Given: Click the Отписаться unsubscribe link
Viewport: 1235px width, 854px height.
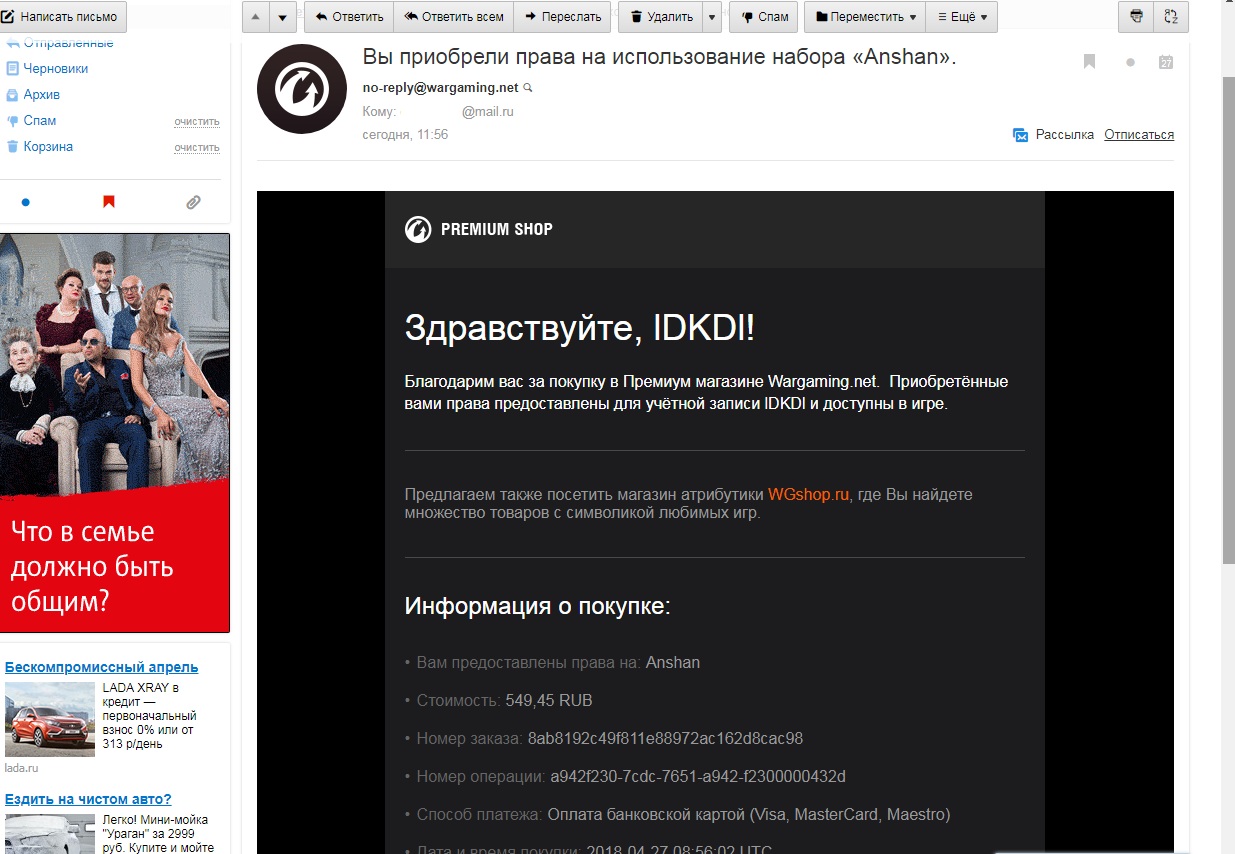Looking at the screenshot, I should click(x=1139, y=134).
